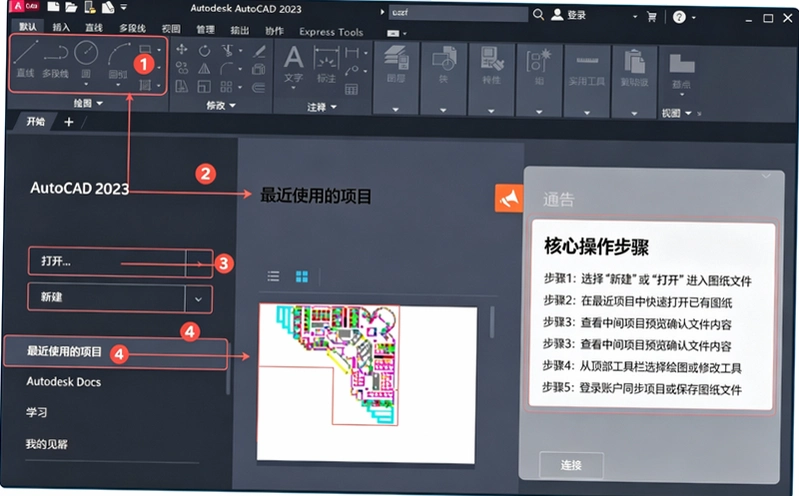Click the 连接 button in the 通告 panel
The height and width of the screenshot is (496, 799).
click(571, 465)
